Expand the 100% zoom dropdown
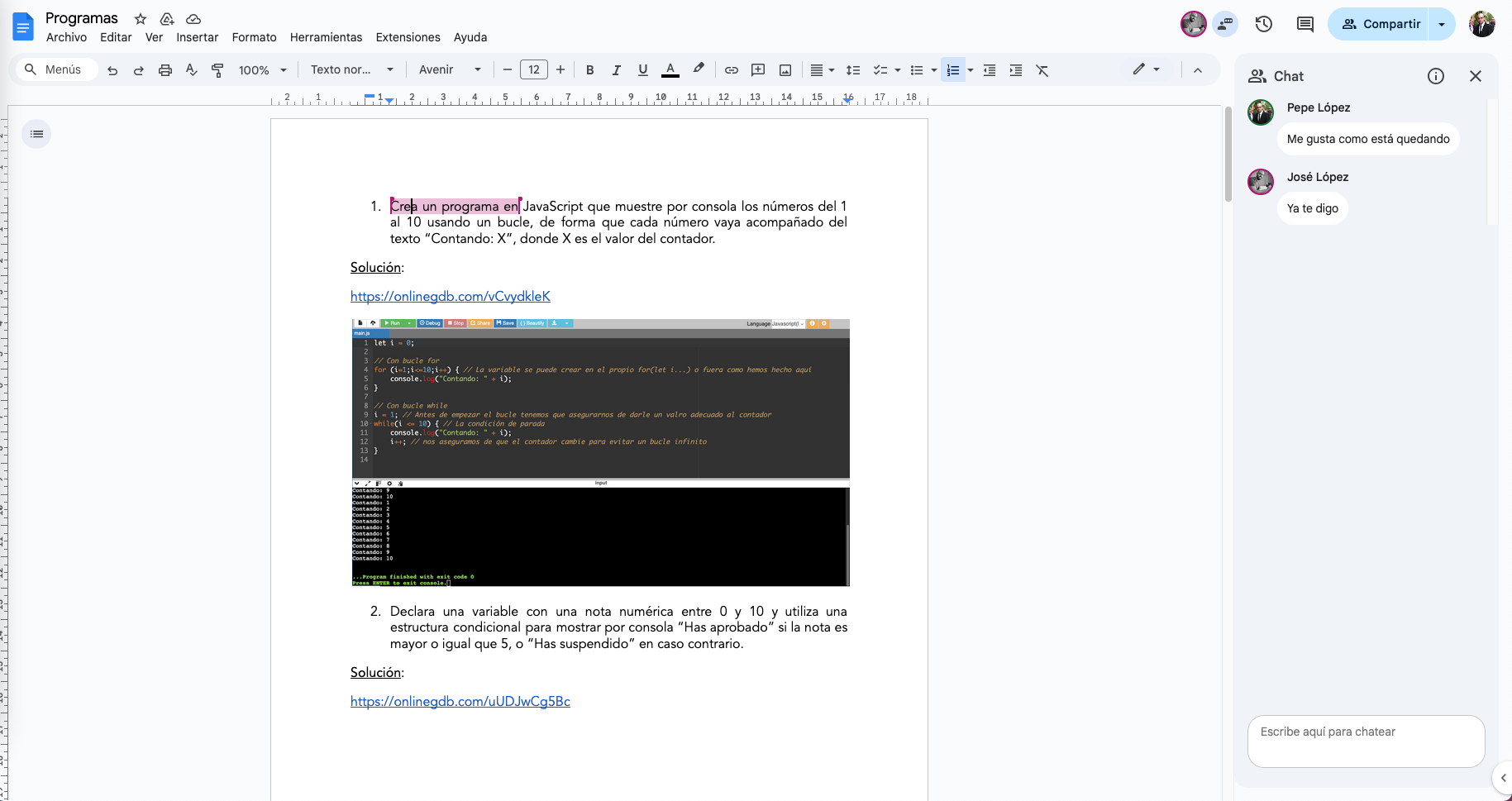Screen dimensions: 1512x801 coord(262,70)
